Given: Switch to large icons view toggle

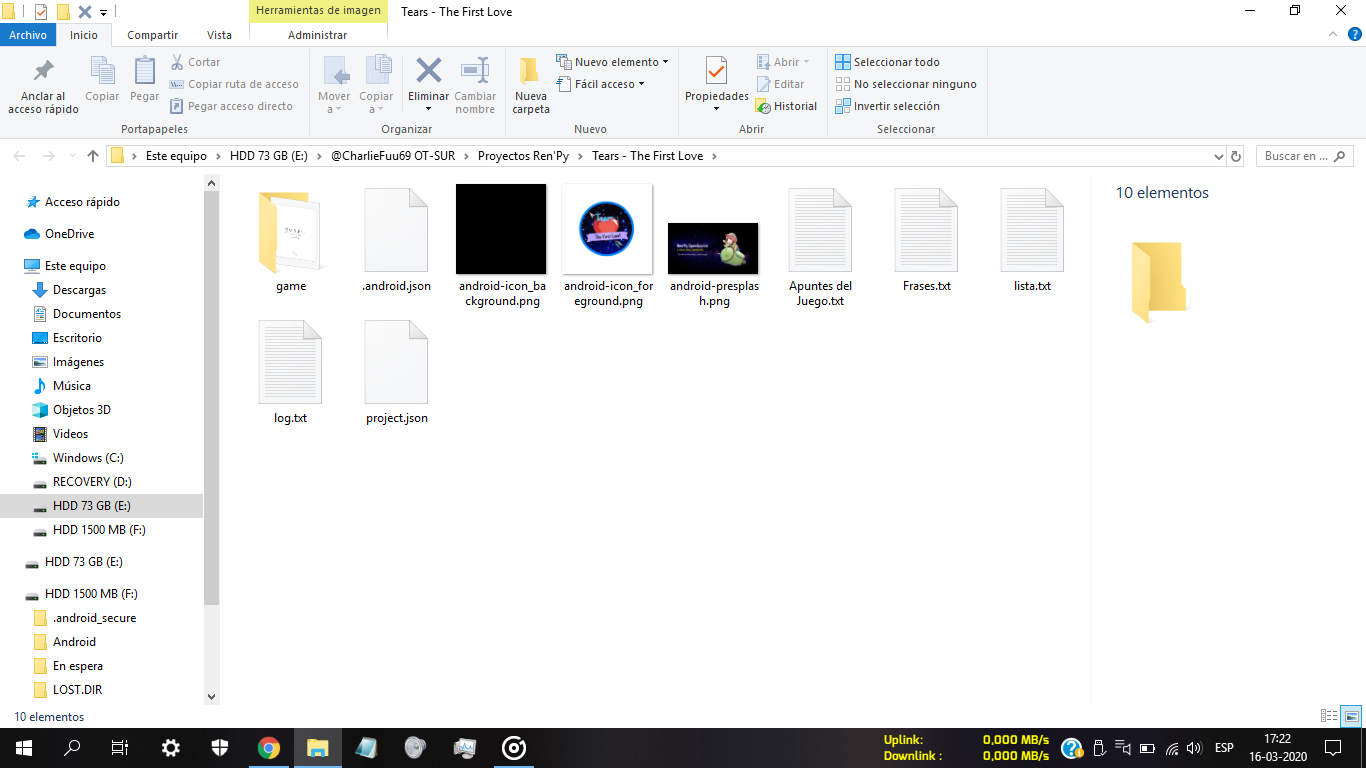Looking at the screenshot, I should tap(1351, 716).
